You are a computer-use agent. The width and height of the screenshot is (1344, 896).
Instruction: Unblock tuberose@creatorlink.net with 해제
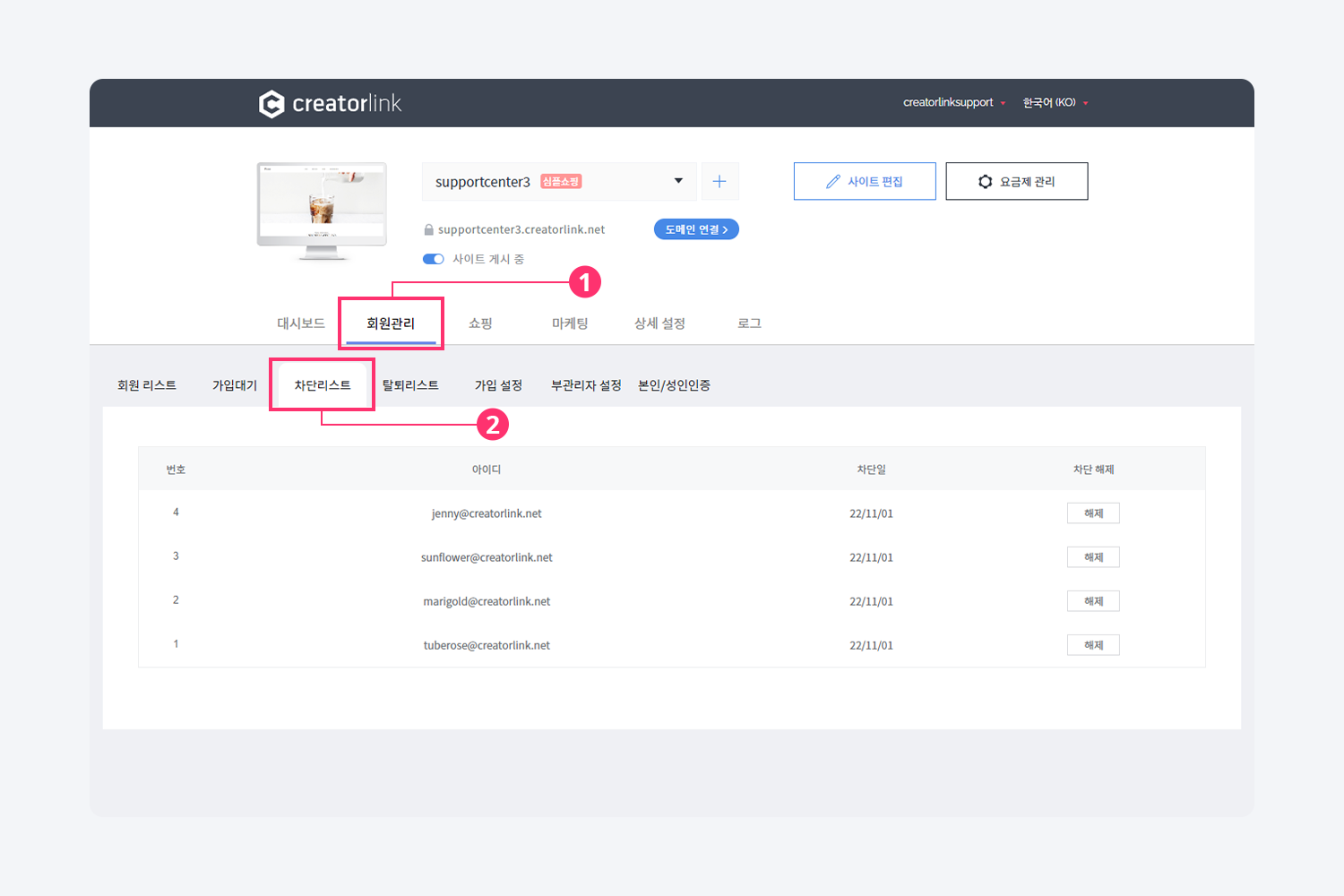pyautogui.click(x=1093, y=645)
